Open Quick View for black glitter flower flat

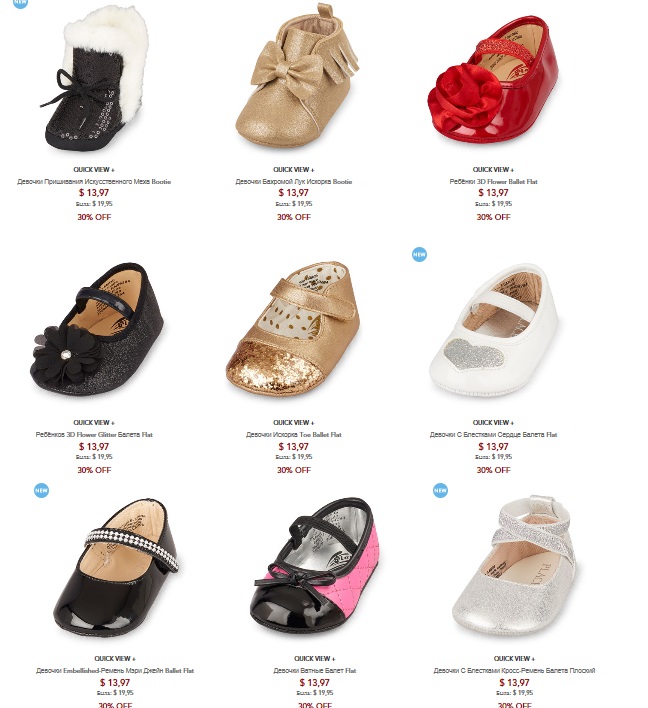tap(94, 423)
